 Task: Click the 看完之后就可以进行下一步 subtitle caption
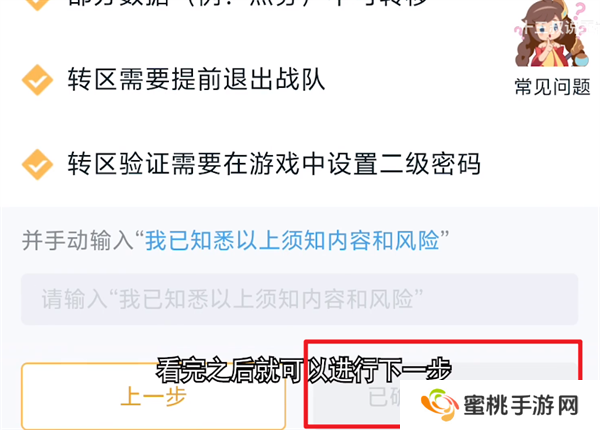(304, 370)
